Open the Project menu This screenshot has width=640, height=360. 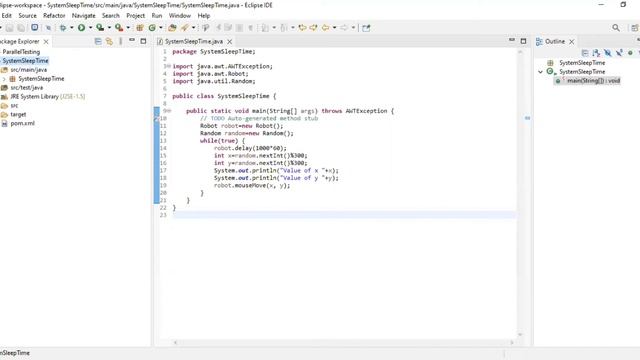(136, 16)
